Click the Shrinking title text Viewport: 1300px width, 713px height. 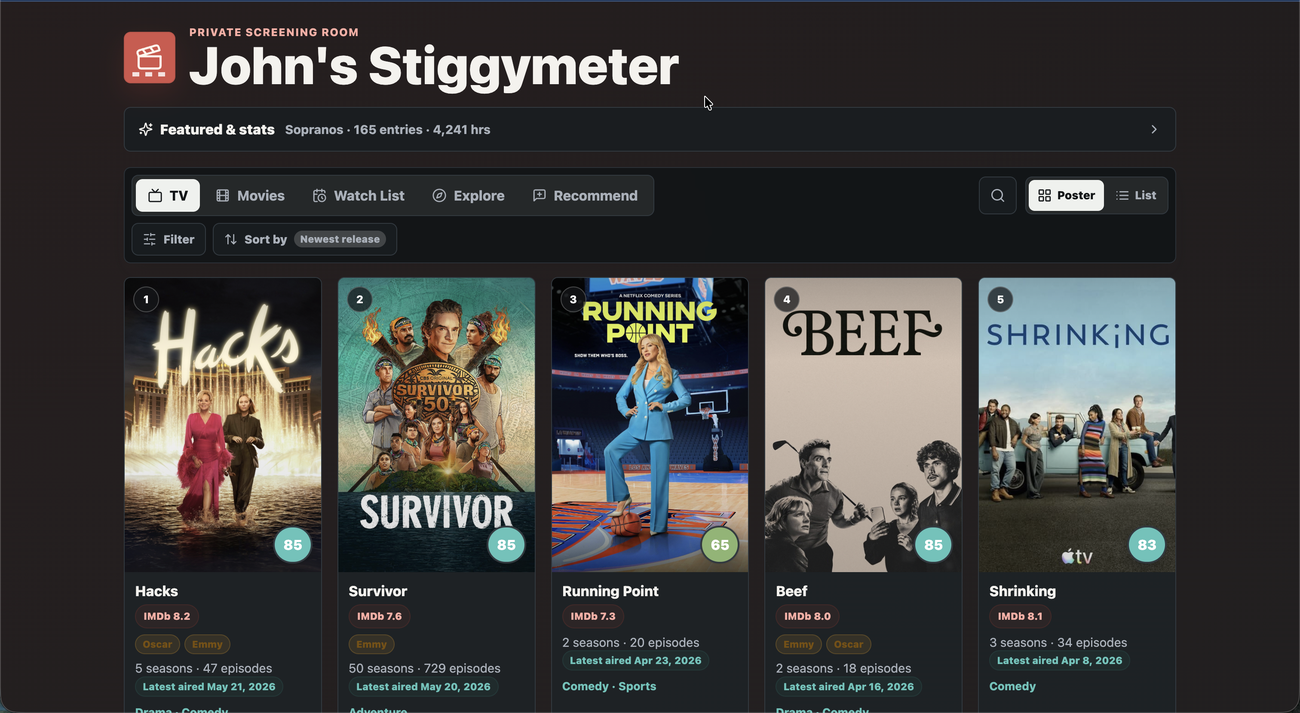tap(1022, 591)
